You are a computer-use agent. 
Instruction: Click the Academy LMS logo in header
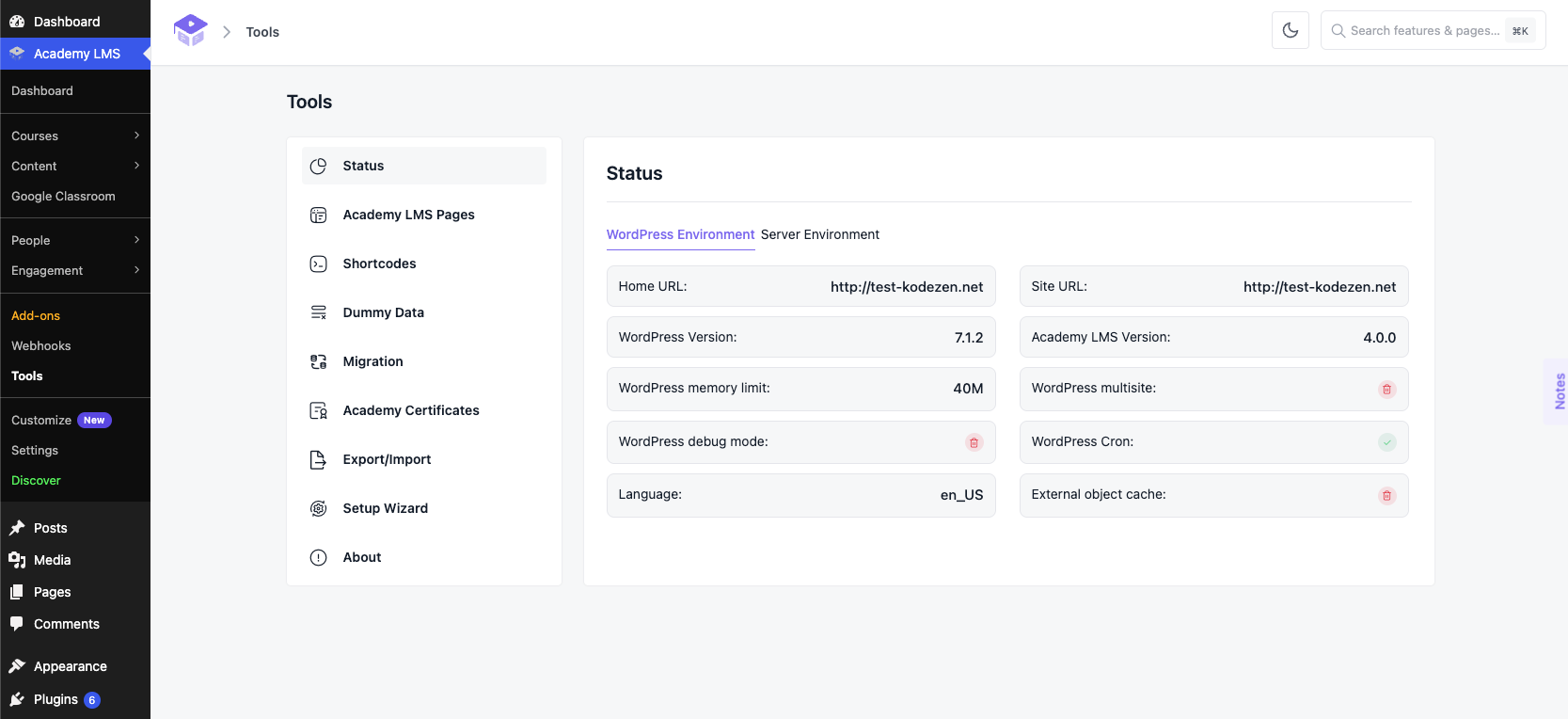point(190,31)
